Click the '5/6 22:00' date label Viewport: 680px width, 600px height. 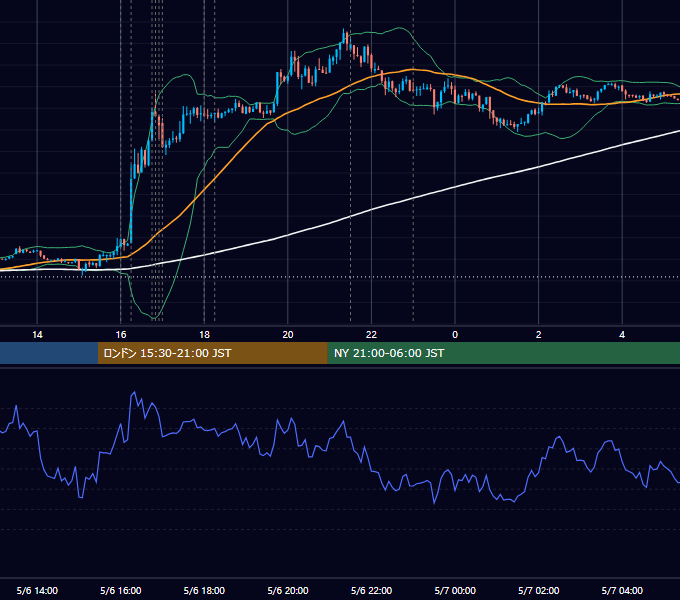coord(371,590)
